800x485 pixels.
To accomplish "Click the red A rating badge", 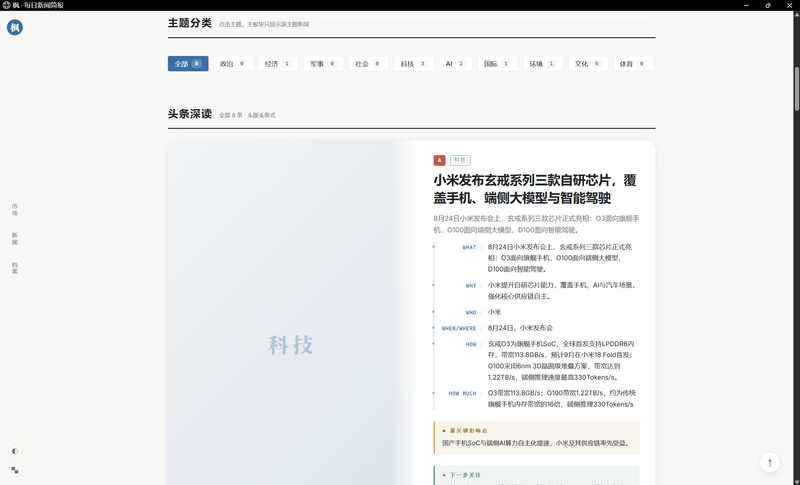I will 439,160.
